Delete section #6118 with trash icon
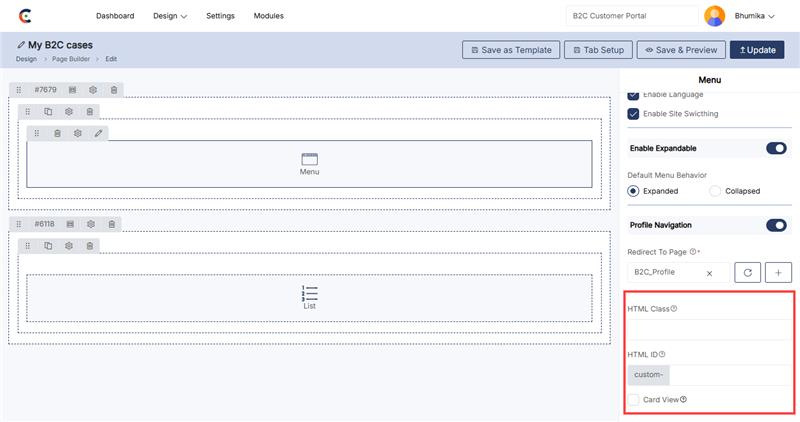 click(112, 224)
